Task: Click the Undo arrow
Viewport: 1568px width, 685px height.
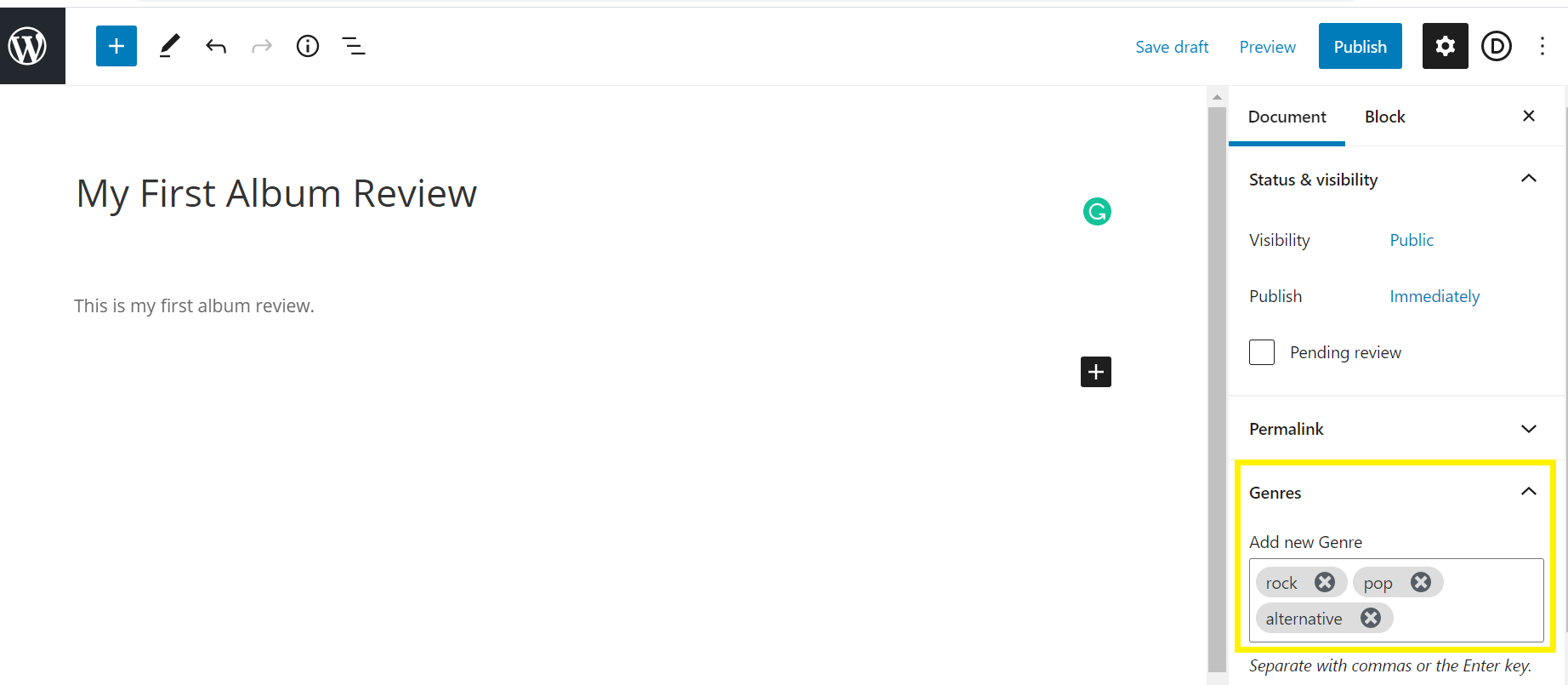Action: [216, 46]
